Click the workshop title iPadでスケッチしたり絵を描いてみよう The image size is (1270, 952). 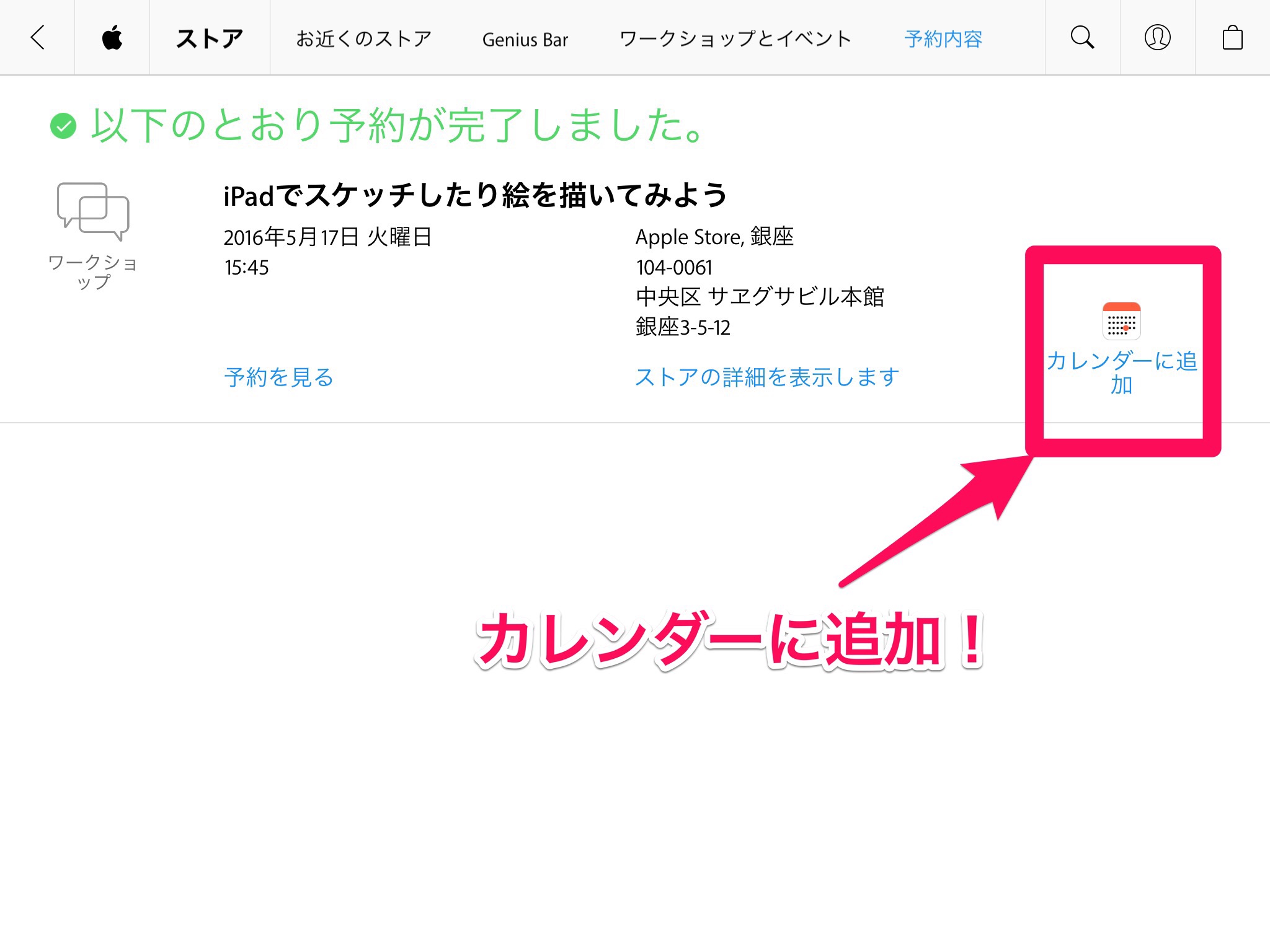475,195
